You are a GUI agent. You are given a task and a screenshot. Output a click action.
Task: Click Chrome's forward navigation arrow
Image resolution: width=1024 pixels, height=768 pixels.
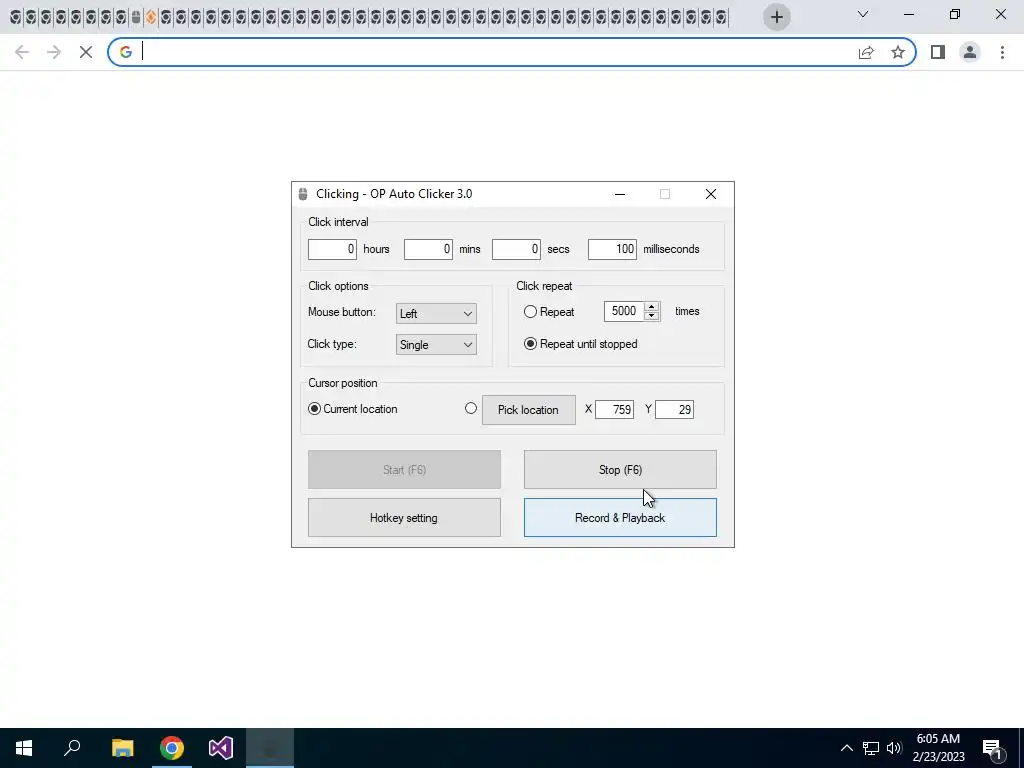point(54,52)
